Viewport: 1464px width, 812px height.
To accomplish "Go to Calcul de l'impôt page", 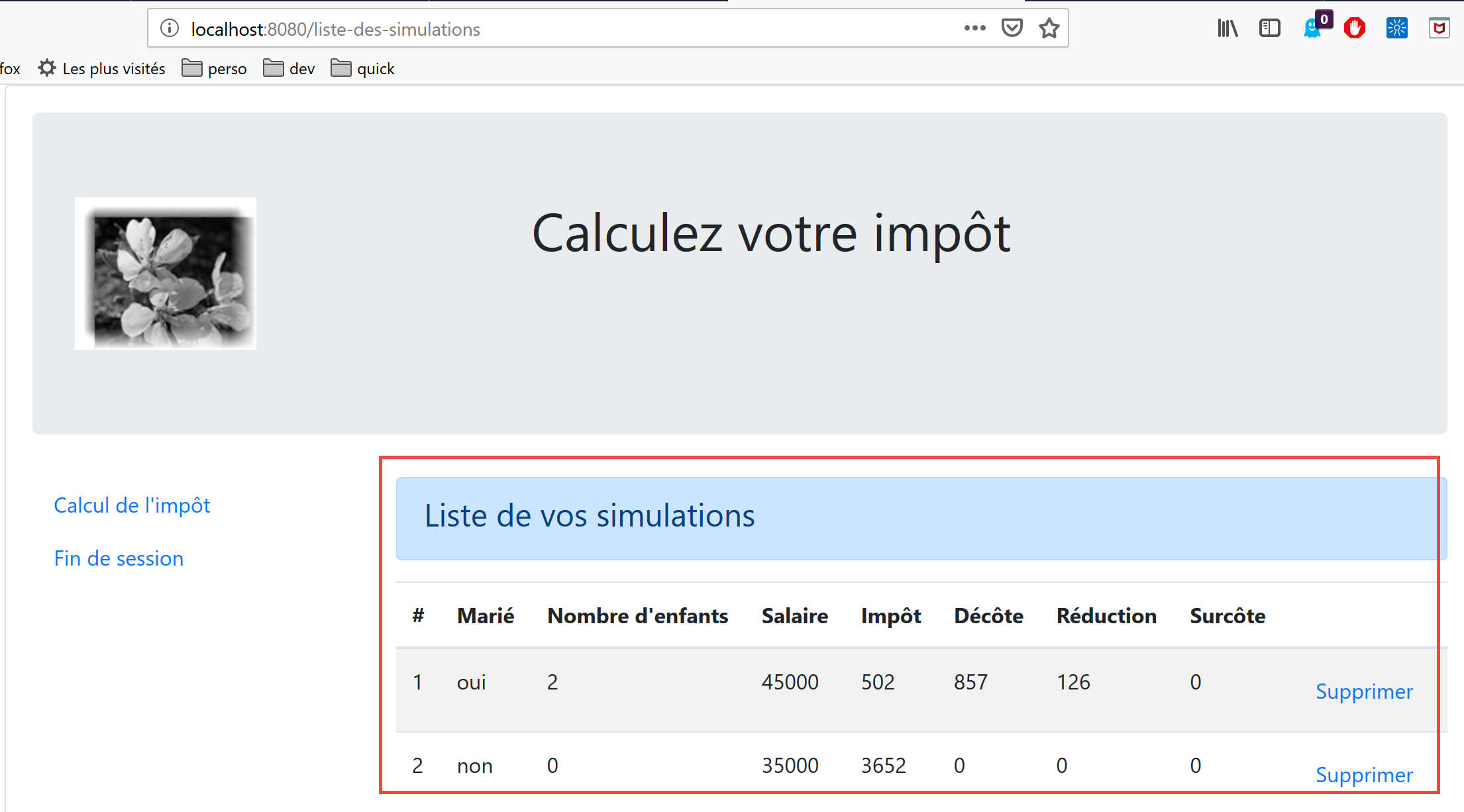I will 132,505.
